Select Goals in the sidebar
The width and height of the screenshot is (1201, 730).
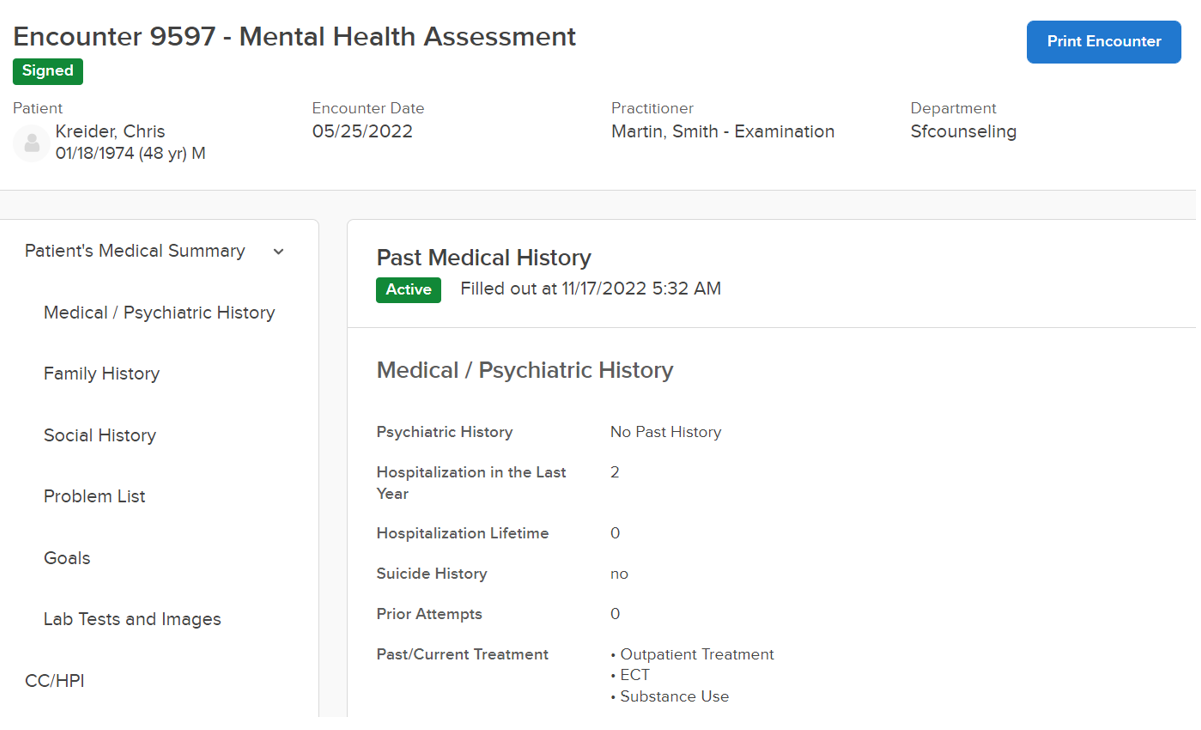point(67,558)
